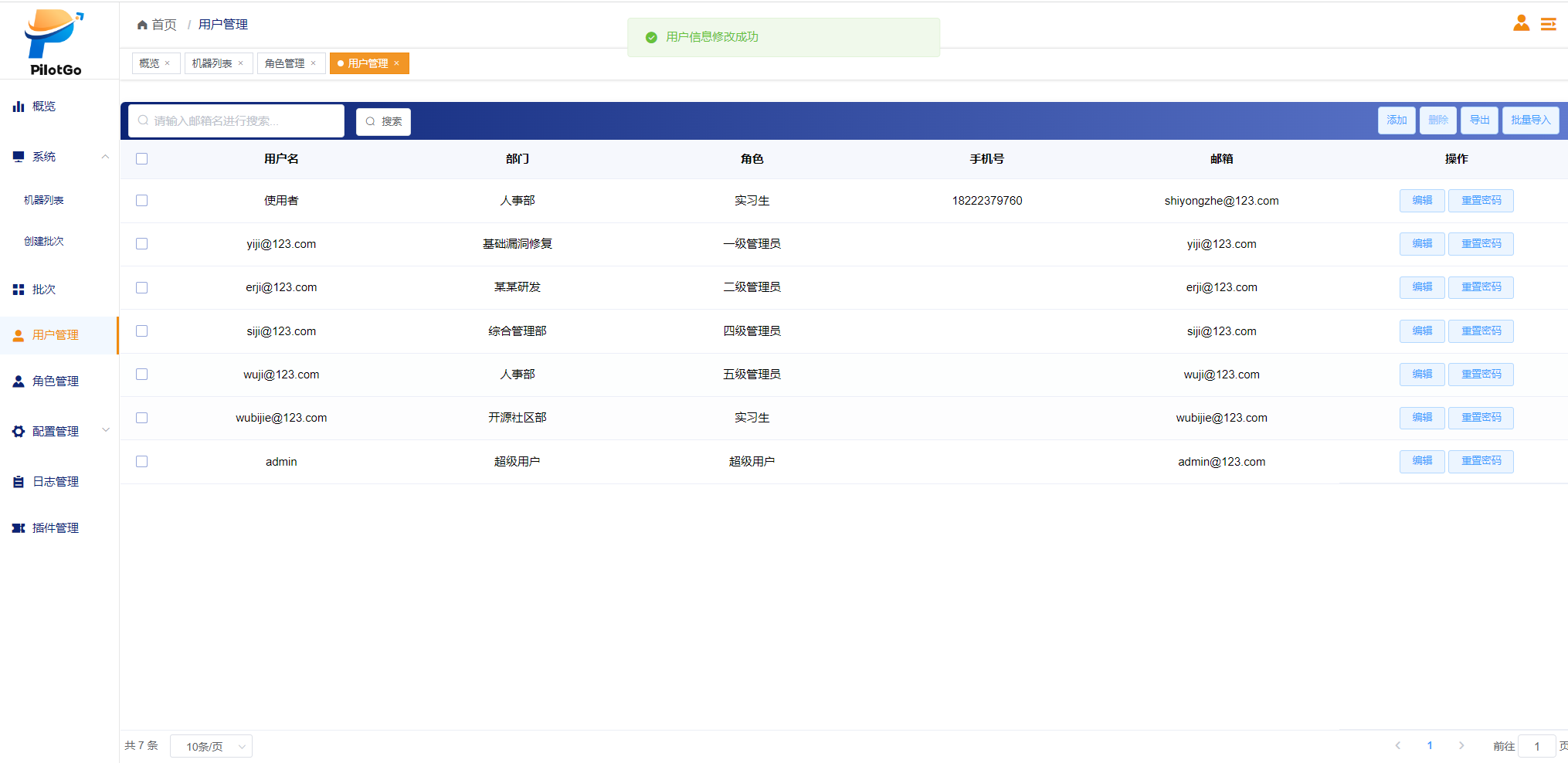Open the user profile avatar icon
The width and height of the screenshot is (1568, 763).
tap(1521, 23)
